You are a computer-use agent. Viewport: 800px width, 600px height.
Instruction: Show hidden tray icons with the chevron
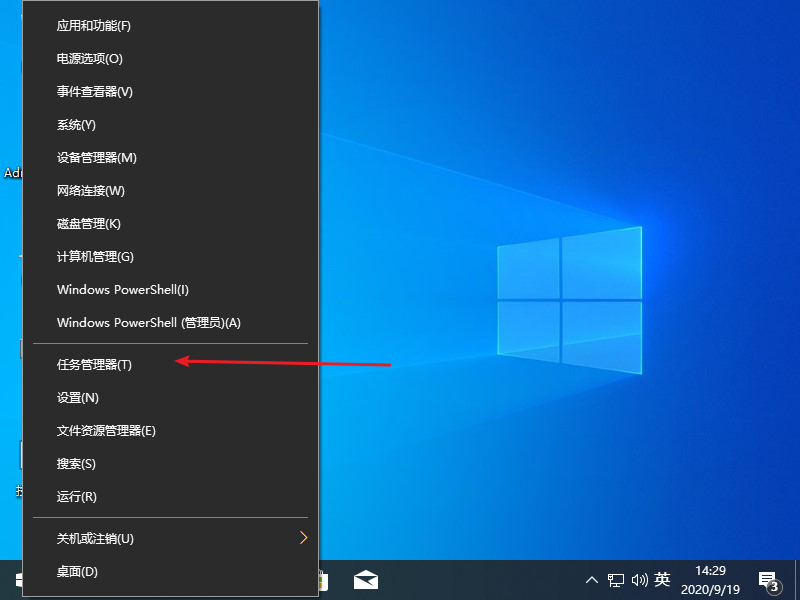pos(593,580)
